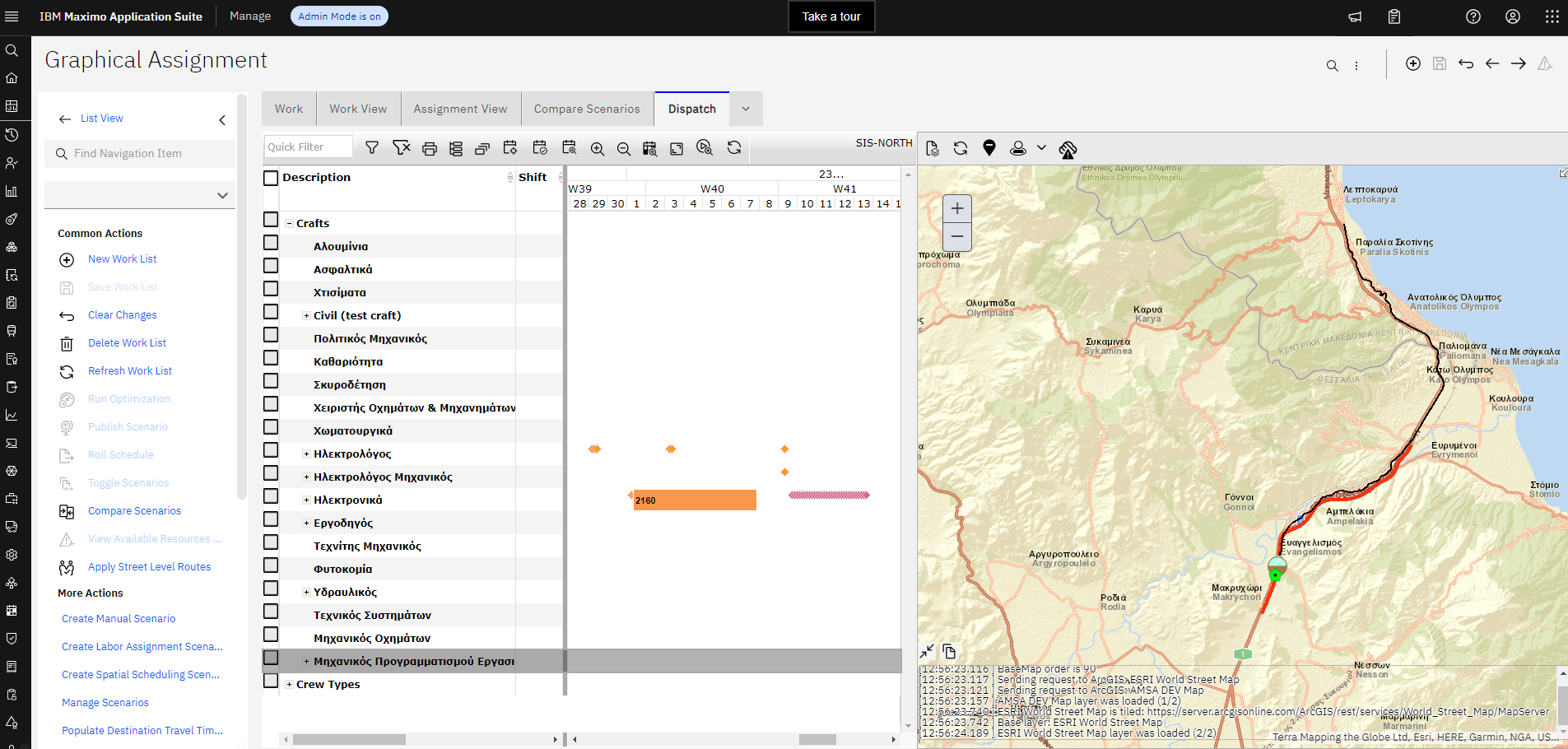Click the map zoom in plus button
The image size is (1568, 749).
coord(957,209)
